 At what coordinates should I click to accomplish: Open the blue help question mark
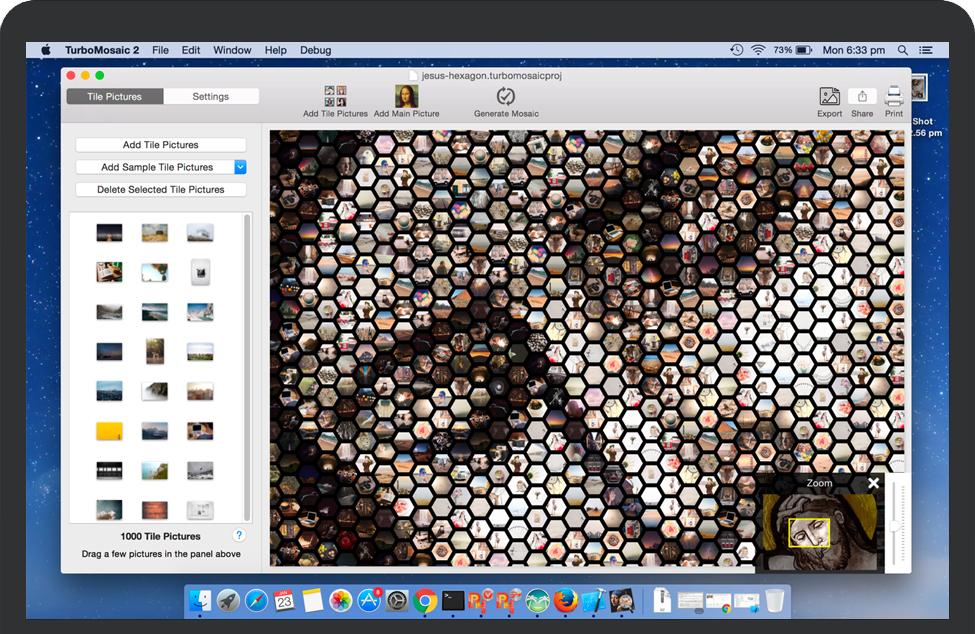[x=239, y=536]
